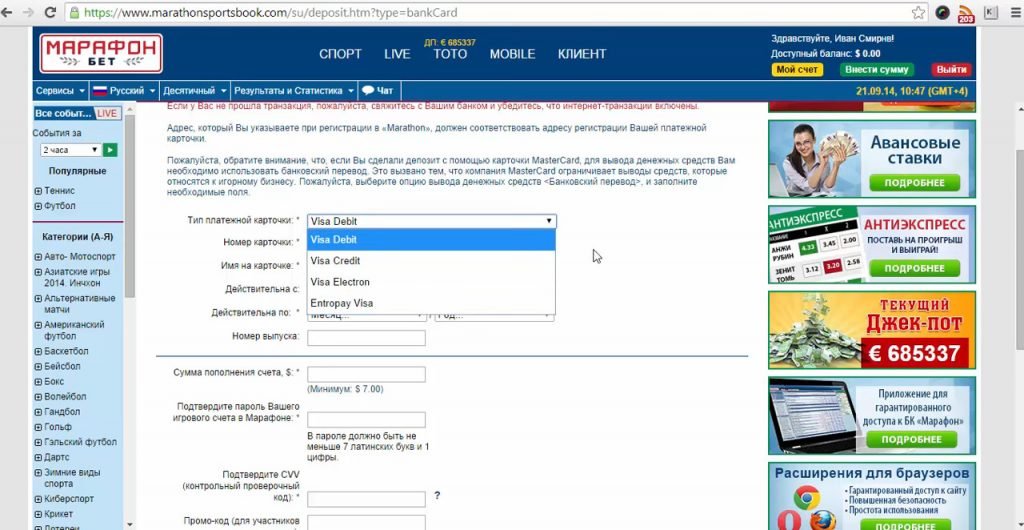Open the Зимние виды спорта category
This screenshot has width=1024, height=530.
[72, 478]
